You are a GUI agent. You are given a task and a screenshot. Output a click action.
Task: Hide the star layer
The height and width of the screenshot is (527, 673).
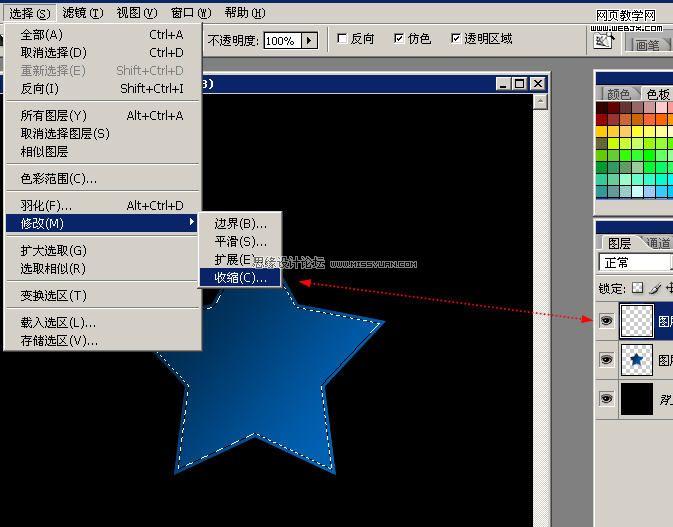606,359
